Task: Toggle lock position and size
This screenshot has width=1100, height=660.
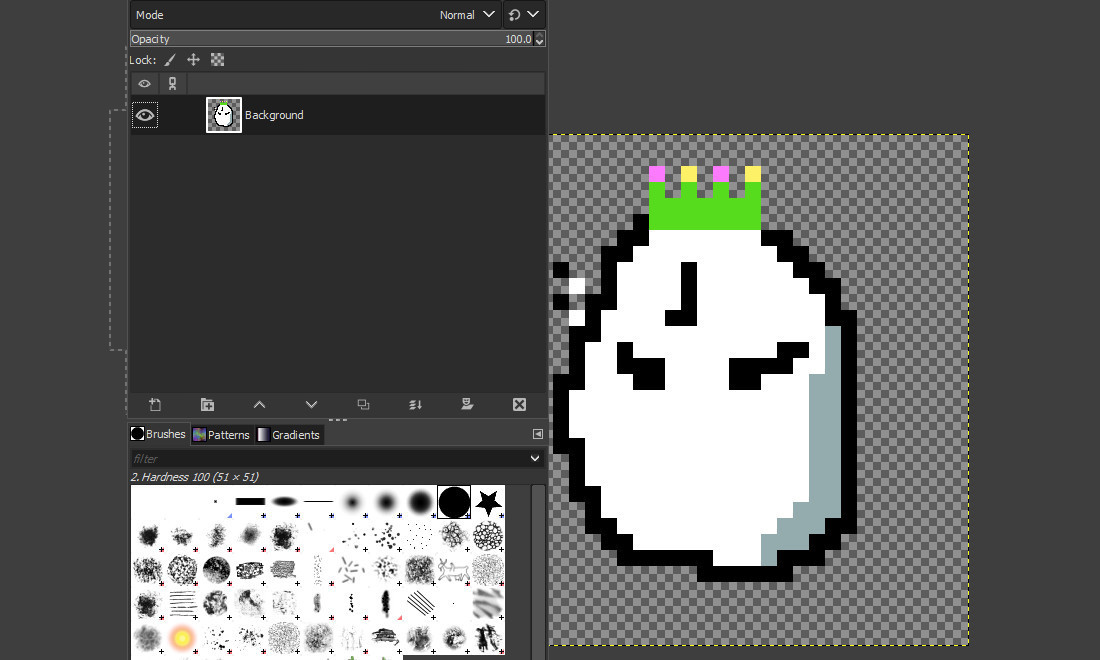Action: point(194,60)
